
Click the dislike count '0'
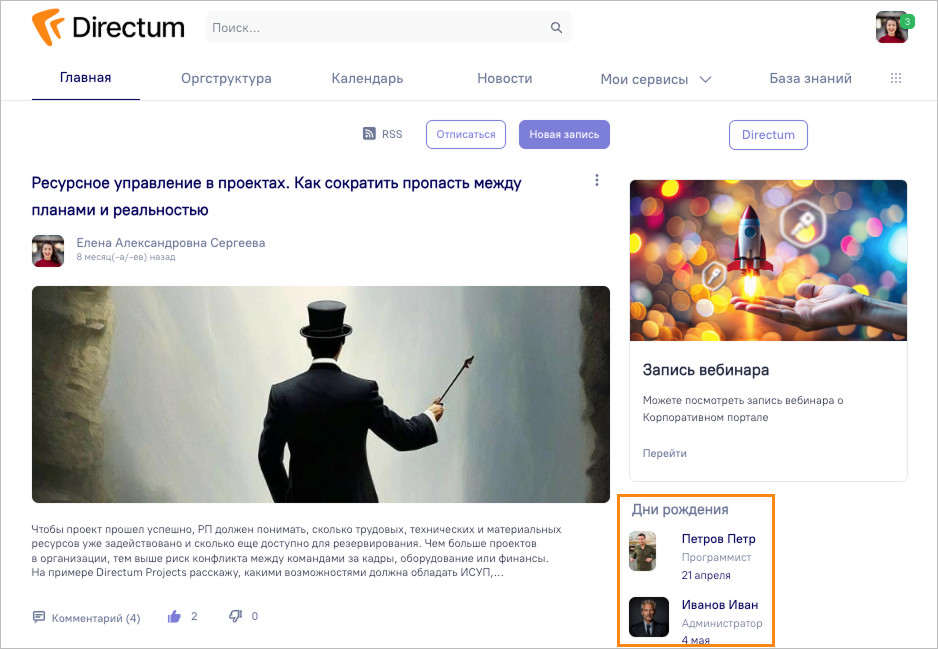tap(255, 616)
